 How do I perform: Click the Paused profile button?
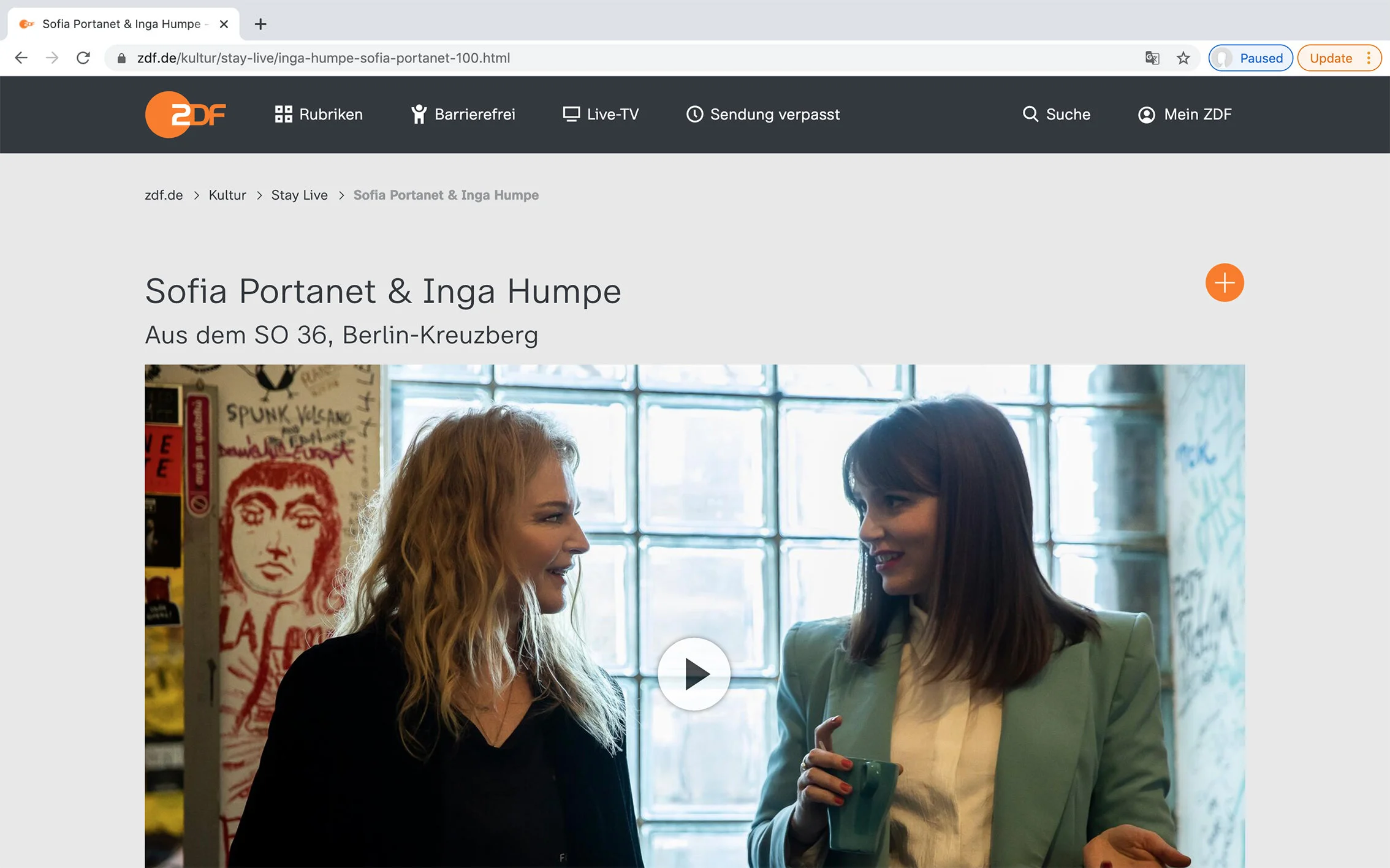[x=1250, y=58]
